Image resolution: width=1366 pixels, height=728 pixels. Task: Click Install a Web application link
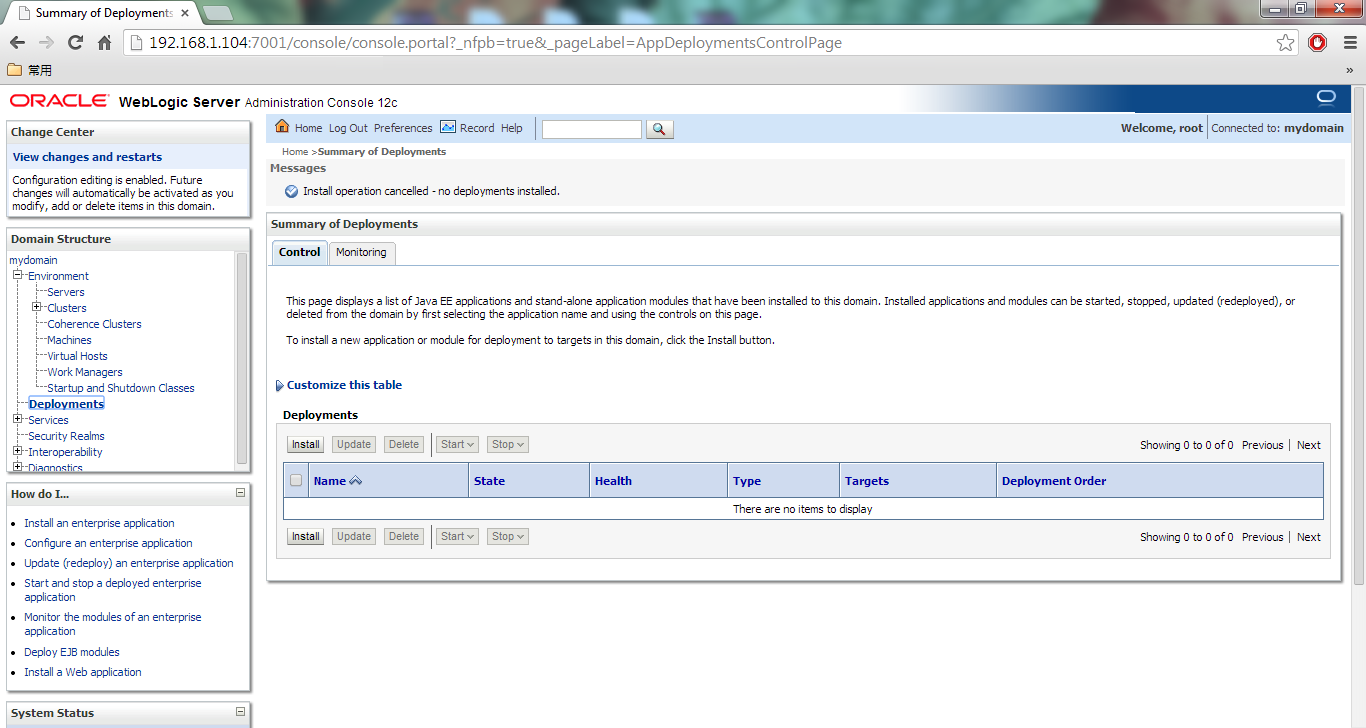tap(83, 672)
